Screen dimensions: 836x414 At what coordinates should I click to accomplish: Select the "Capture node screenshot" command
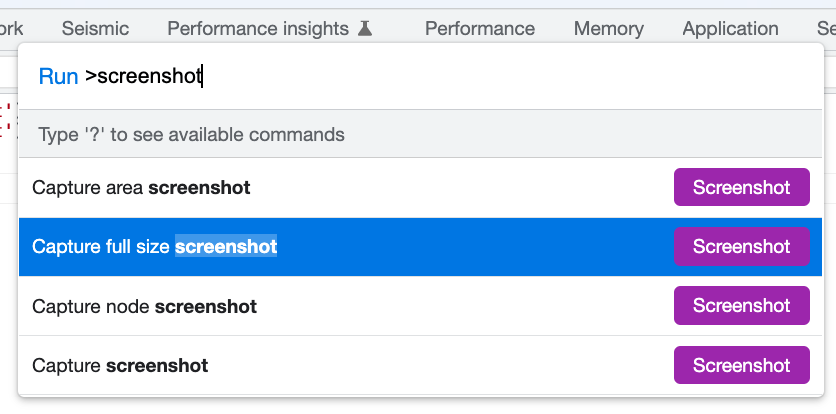[144, 306]
